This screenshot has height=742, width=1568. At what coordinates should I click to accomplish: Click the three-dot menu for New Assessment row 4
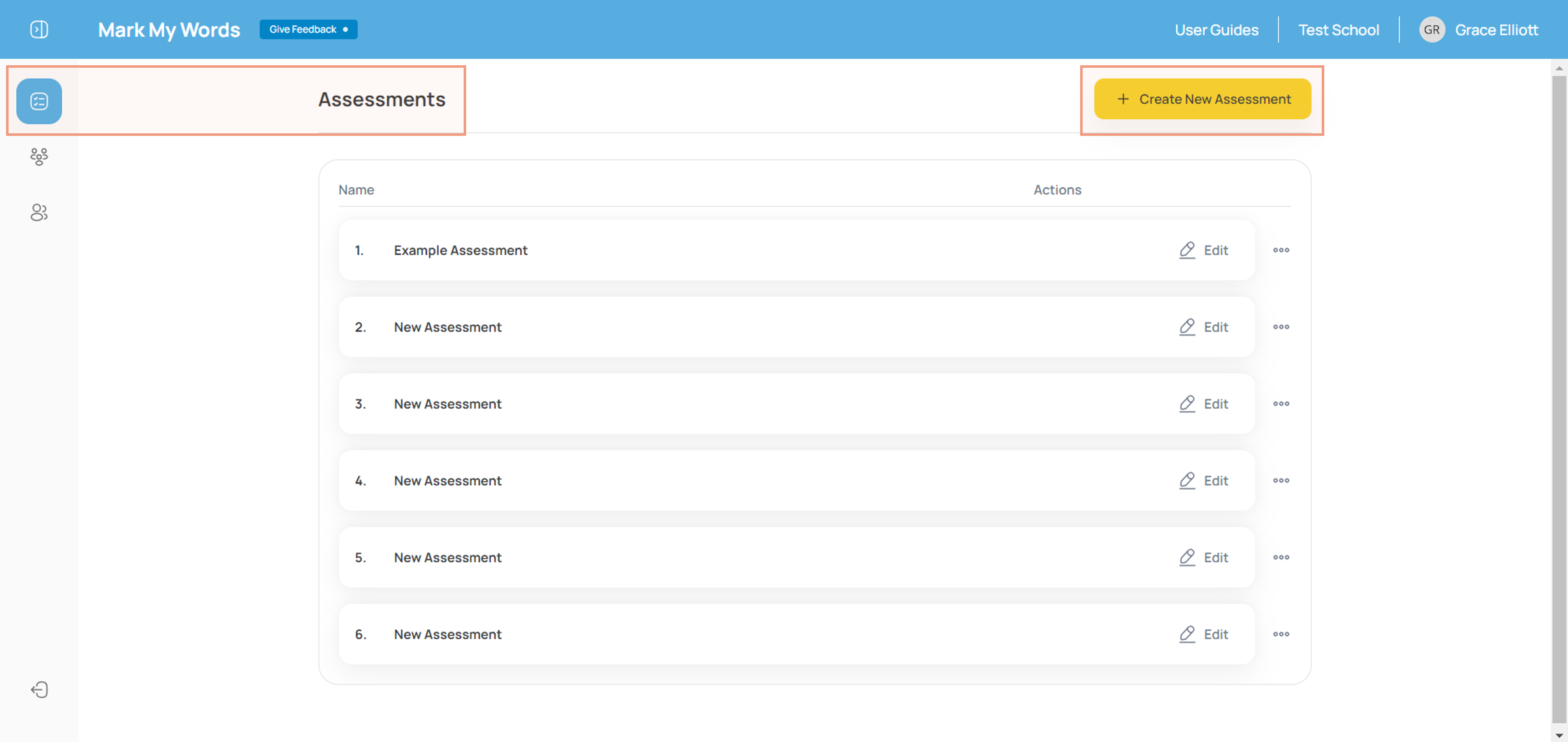(1281, 480)
